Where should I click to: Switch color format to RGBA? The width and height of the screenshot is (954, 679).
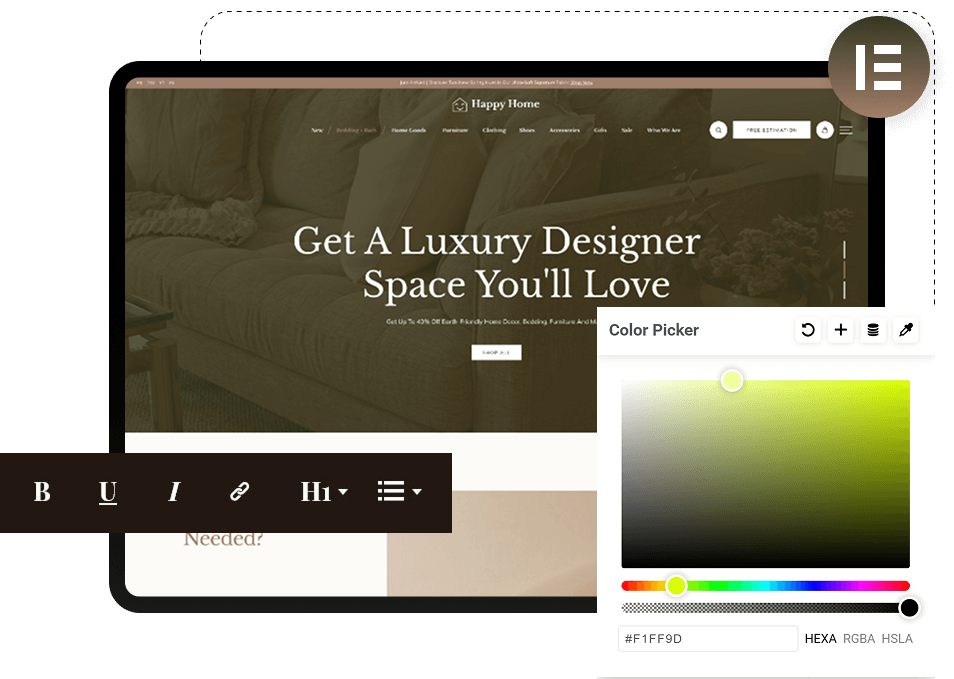point(858,639)
